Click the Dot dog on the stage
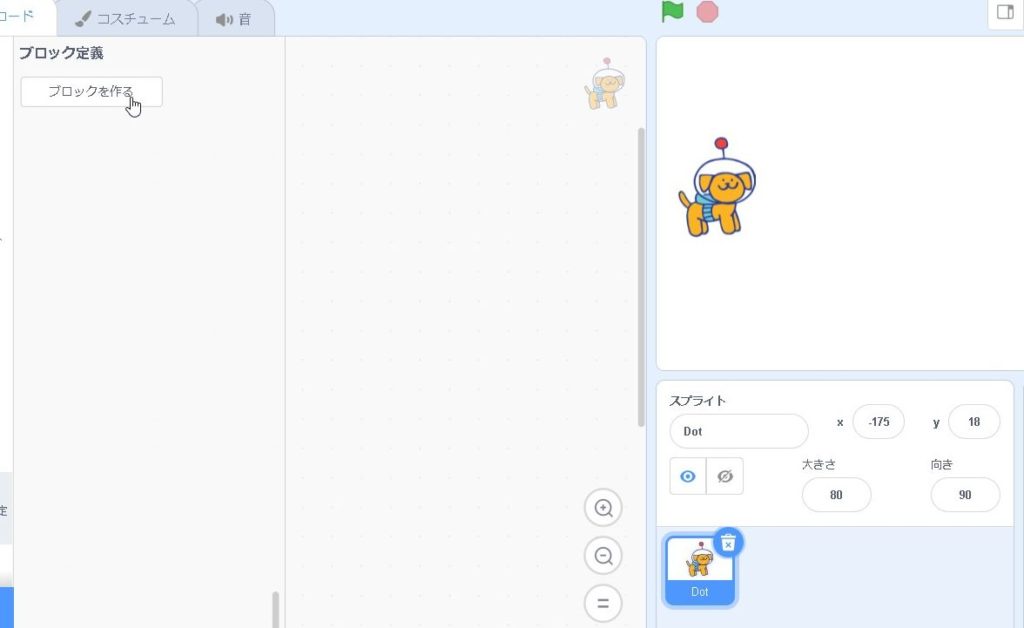 pos(717,190)
